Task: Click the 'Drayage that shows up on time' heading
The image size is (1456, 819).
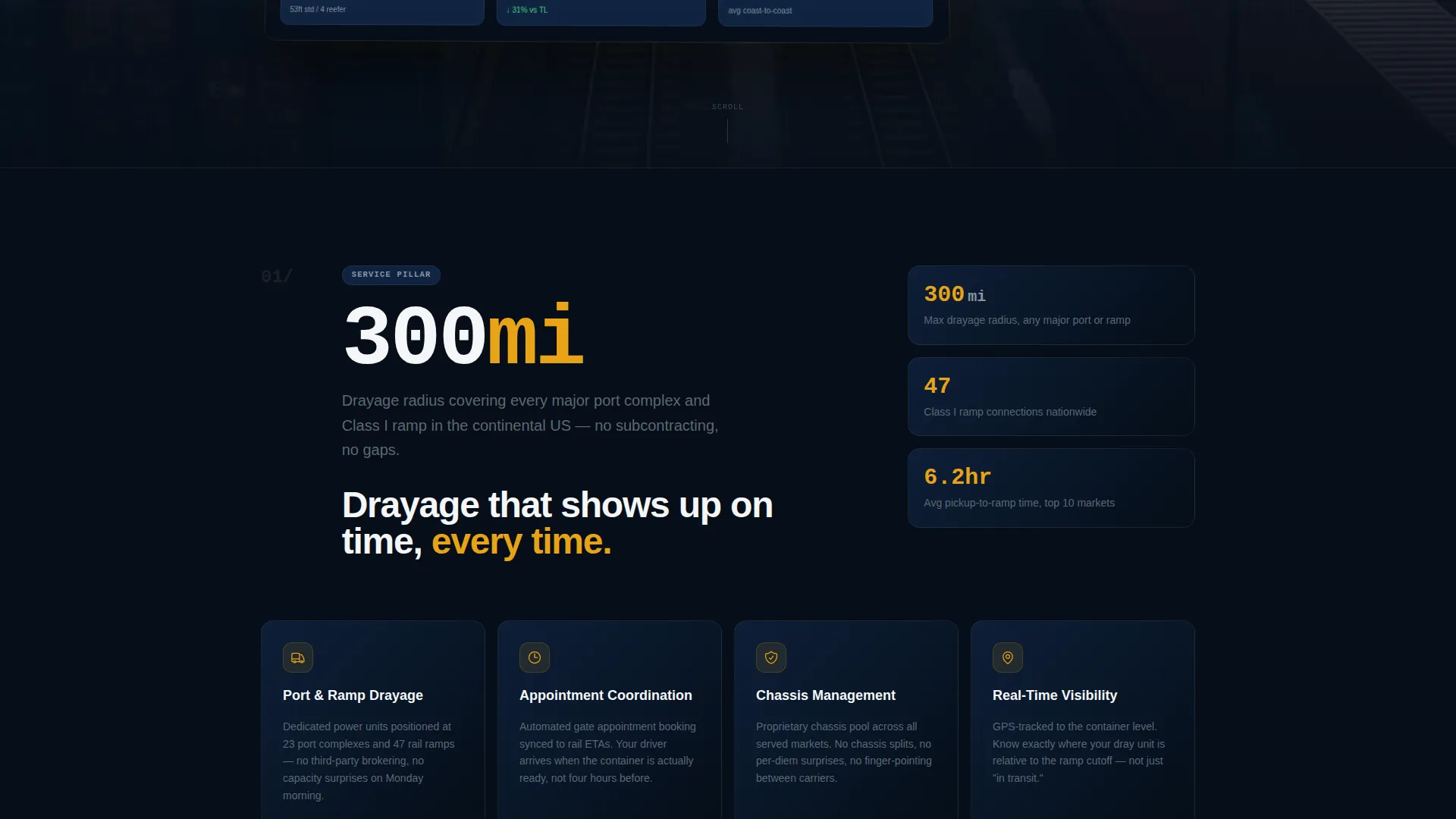Action: pos(557,523)
